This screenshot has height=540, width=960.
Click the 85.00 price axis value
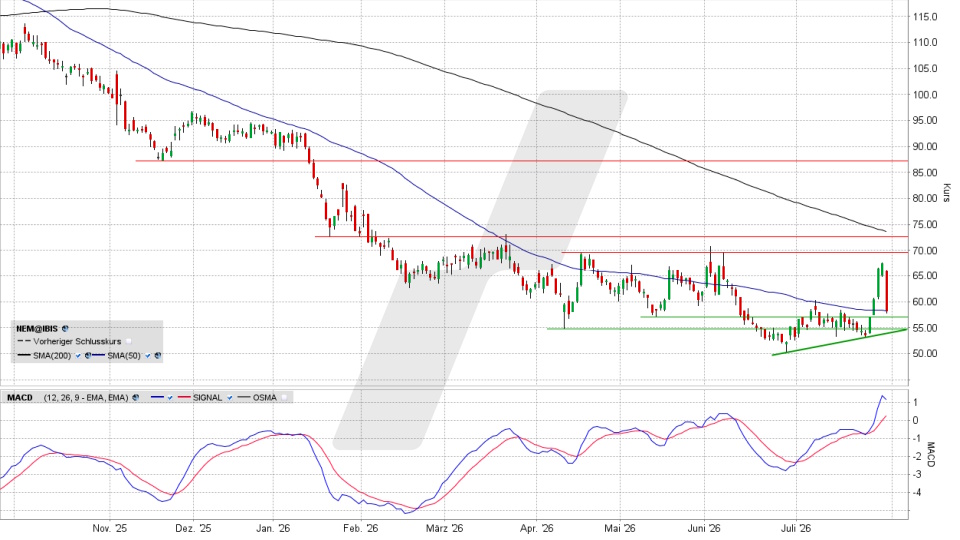925,172
